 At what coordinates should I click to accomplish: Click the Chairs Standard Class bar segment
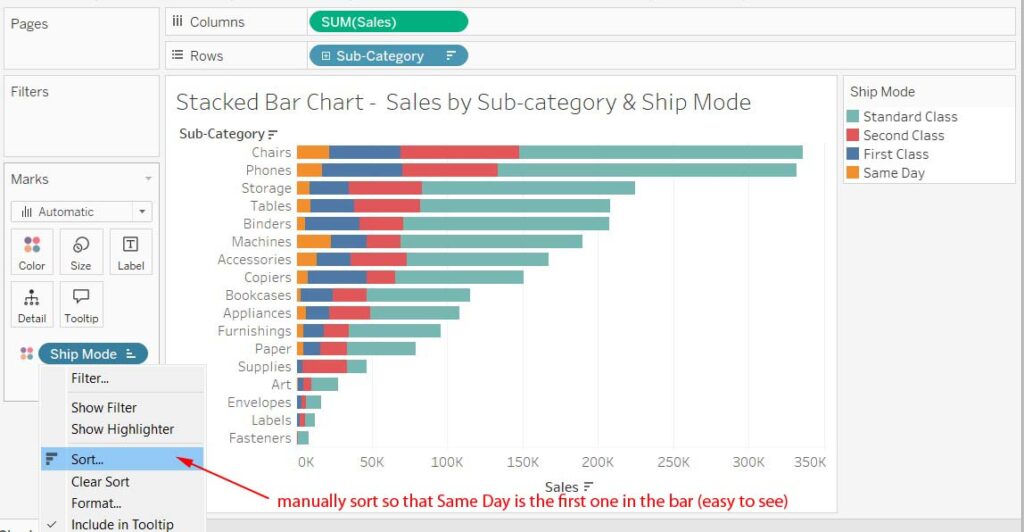pyautogui.click(x=660, y=152)
